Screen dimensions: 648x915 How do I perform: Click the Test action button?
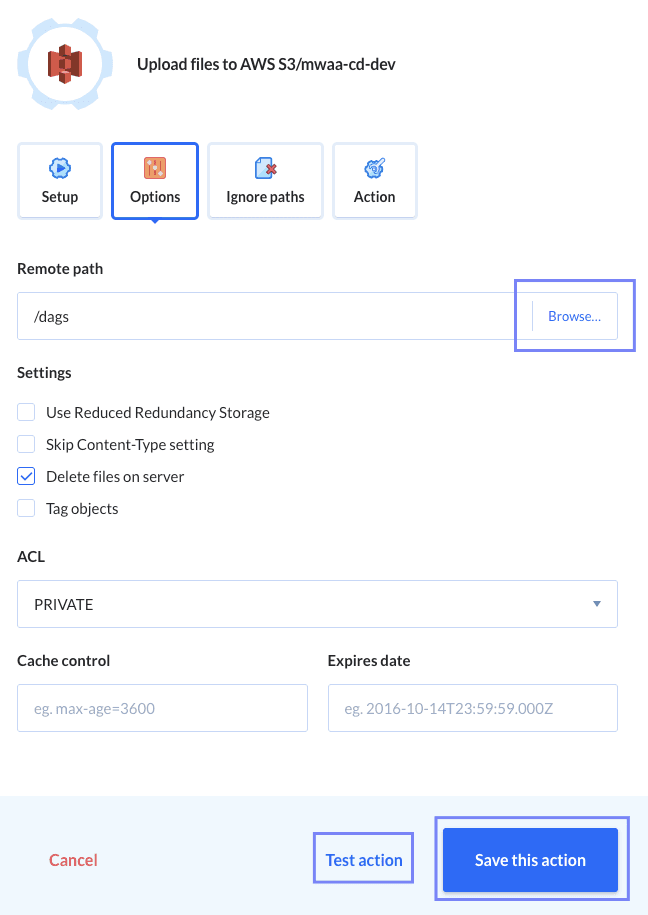click(x=363, y=858)
